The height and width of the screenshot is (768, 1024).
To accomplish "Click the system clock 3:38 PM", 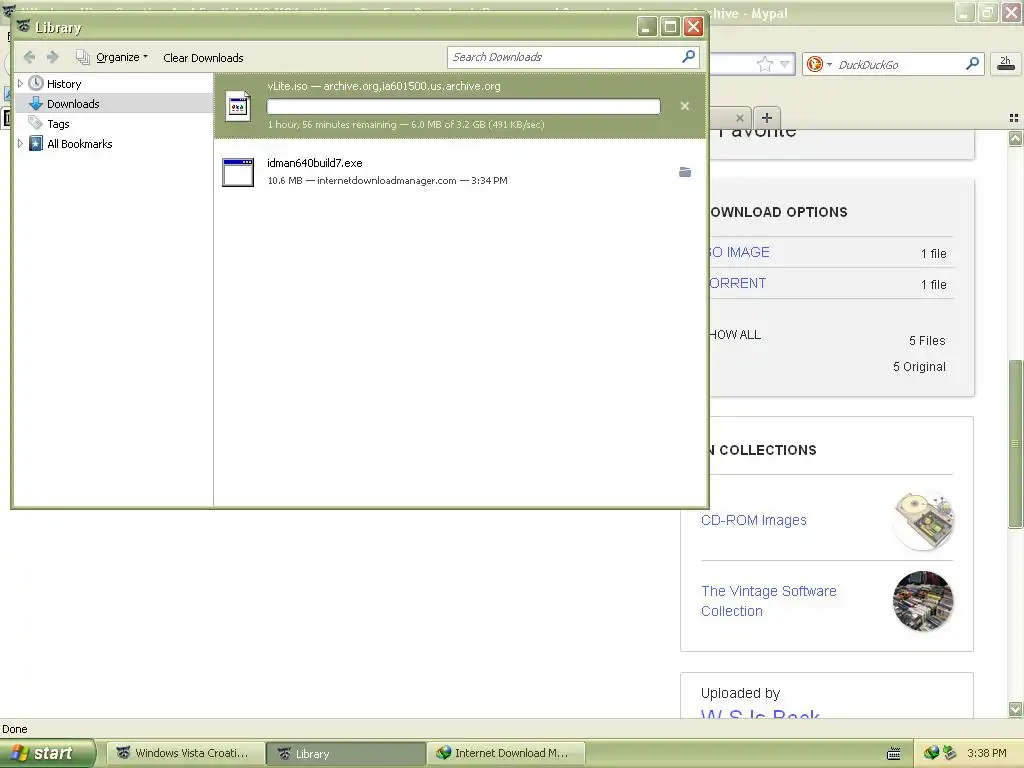I will pos(987,753).
